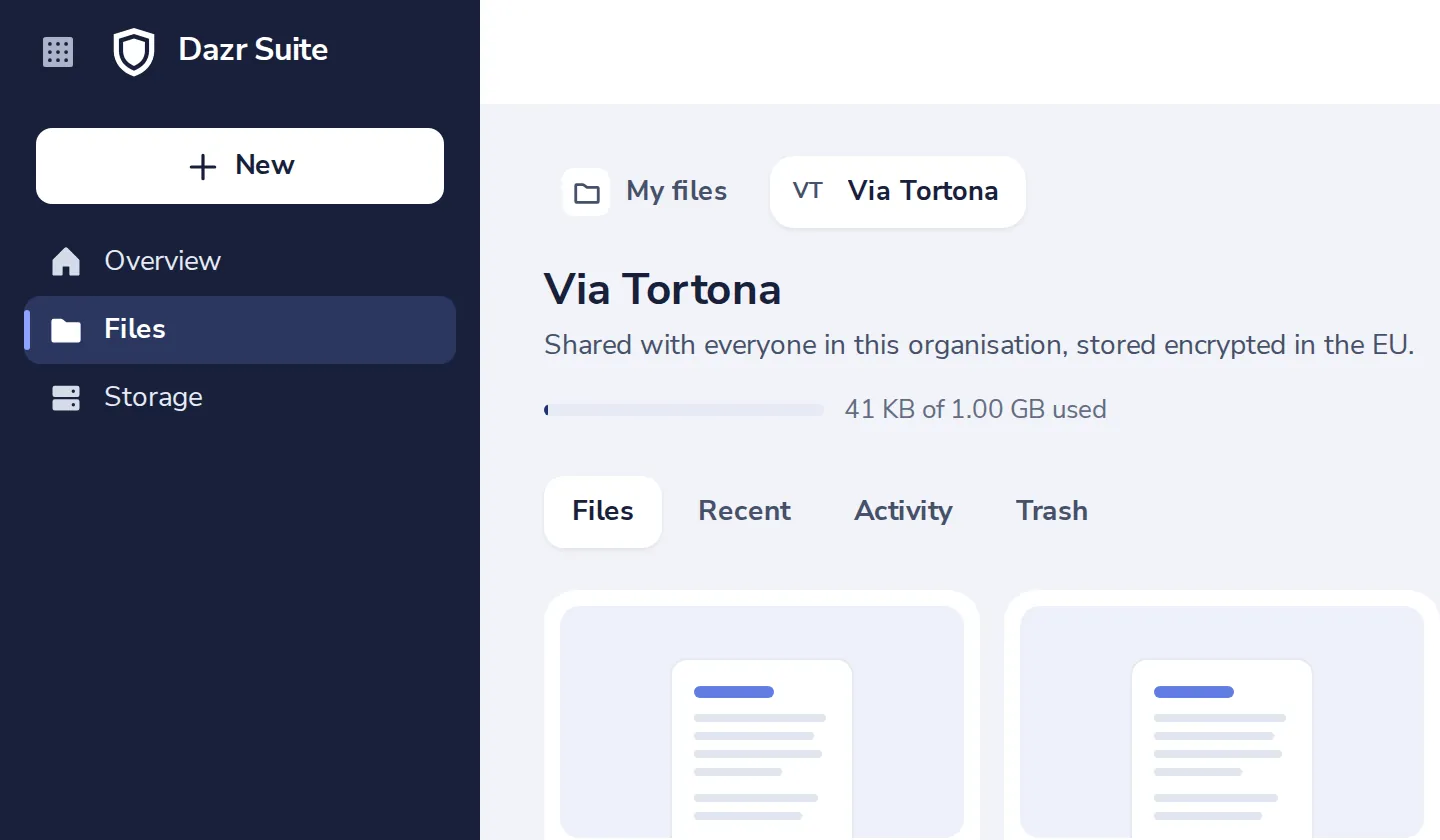Select Files in the sidebar
This screenshot has height=840, width=1440.
pyautogui.click(x=240, y=329)
